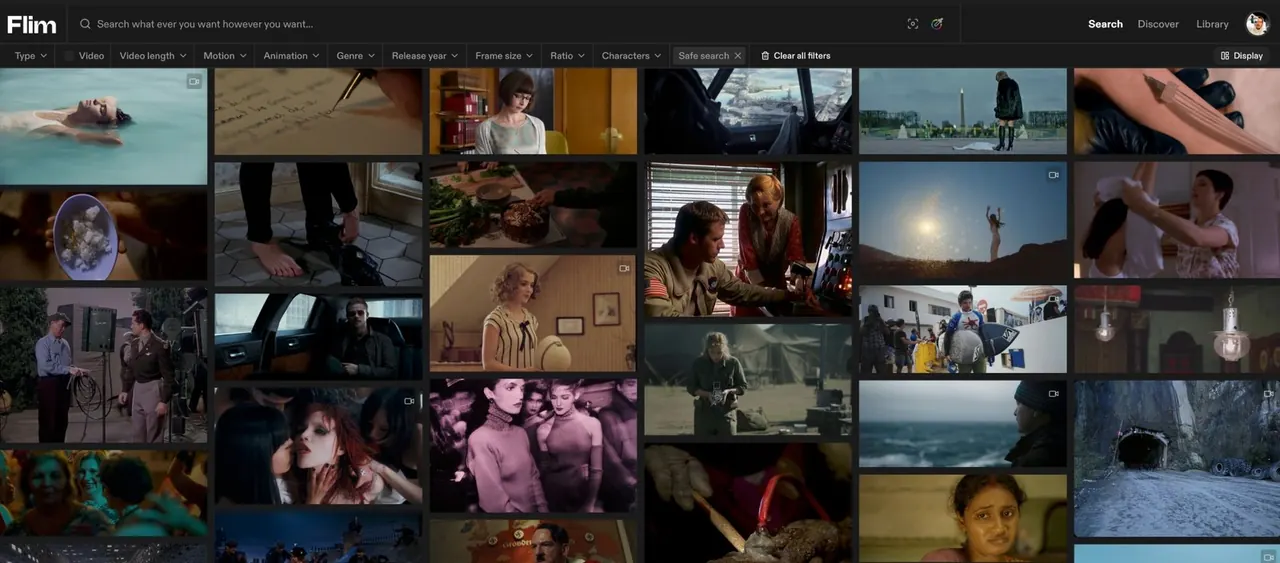Open the crying woman with bindi thumbnail

(963, 519)
